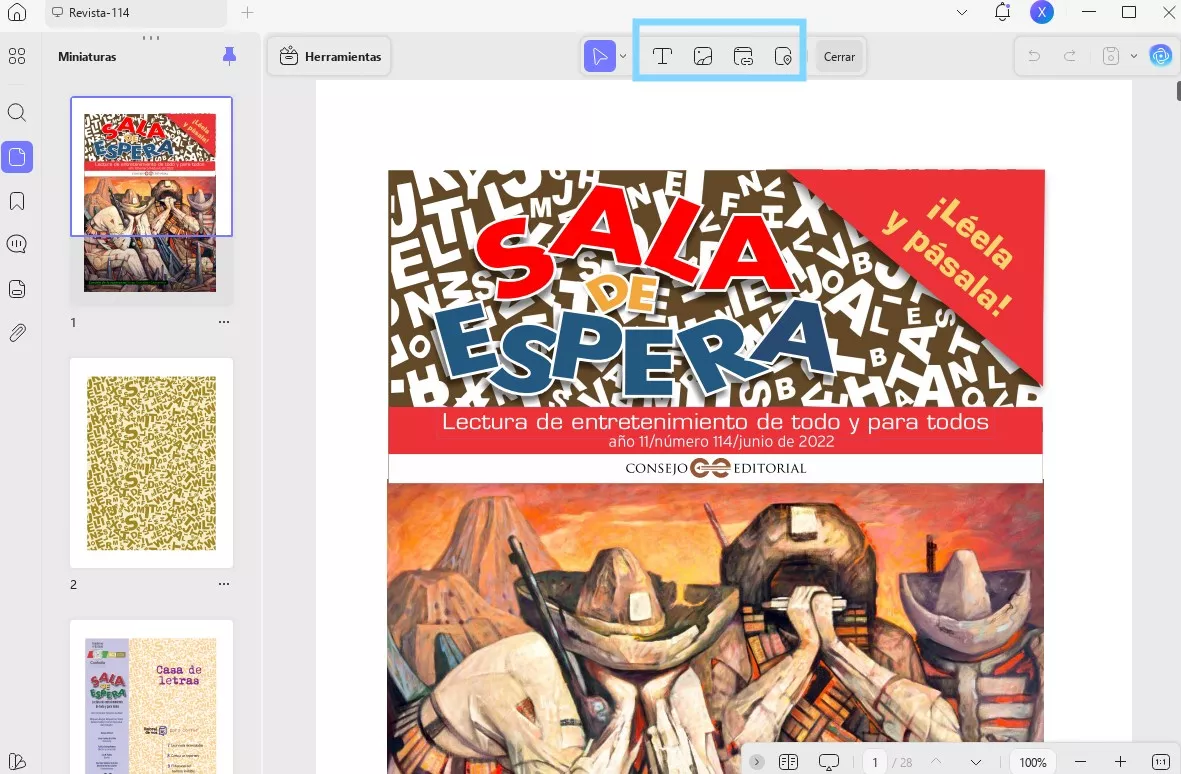Image resolution: width=1181 pixels, height=774 pixels.
Task: Expand the tab list chevron in title bar
Action: coord(962,13)
